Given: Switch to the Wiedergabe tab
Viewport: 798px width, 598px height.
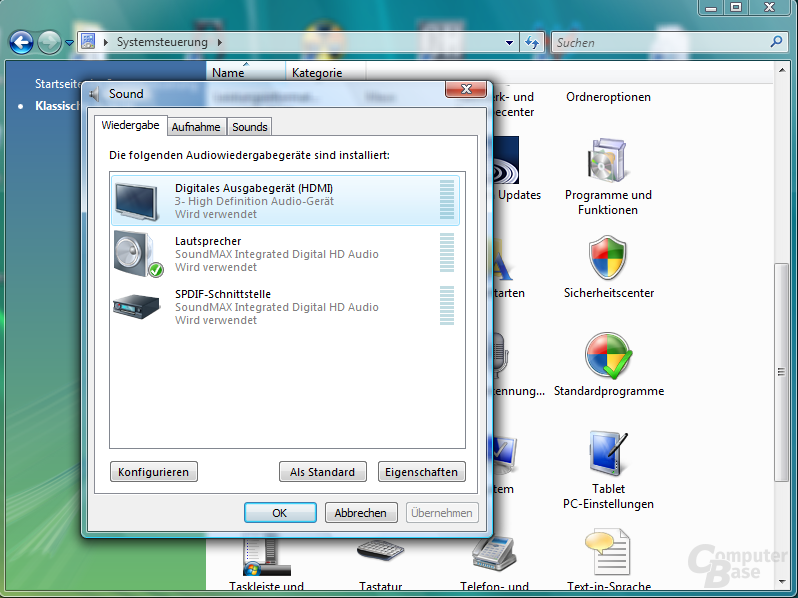Looking at the screenshot, I should pyautogui.click(x=130, y=125).
